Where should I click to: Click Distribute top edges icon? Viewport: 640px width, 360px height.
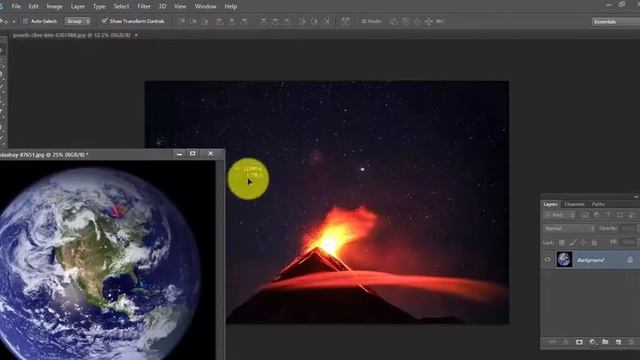pos(263,21)
